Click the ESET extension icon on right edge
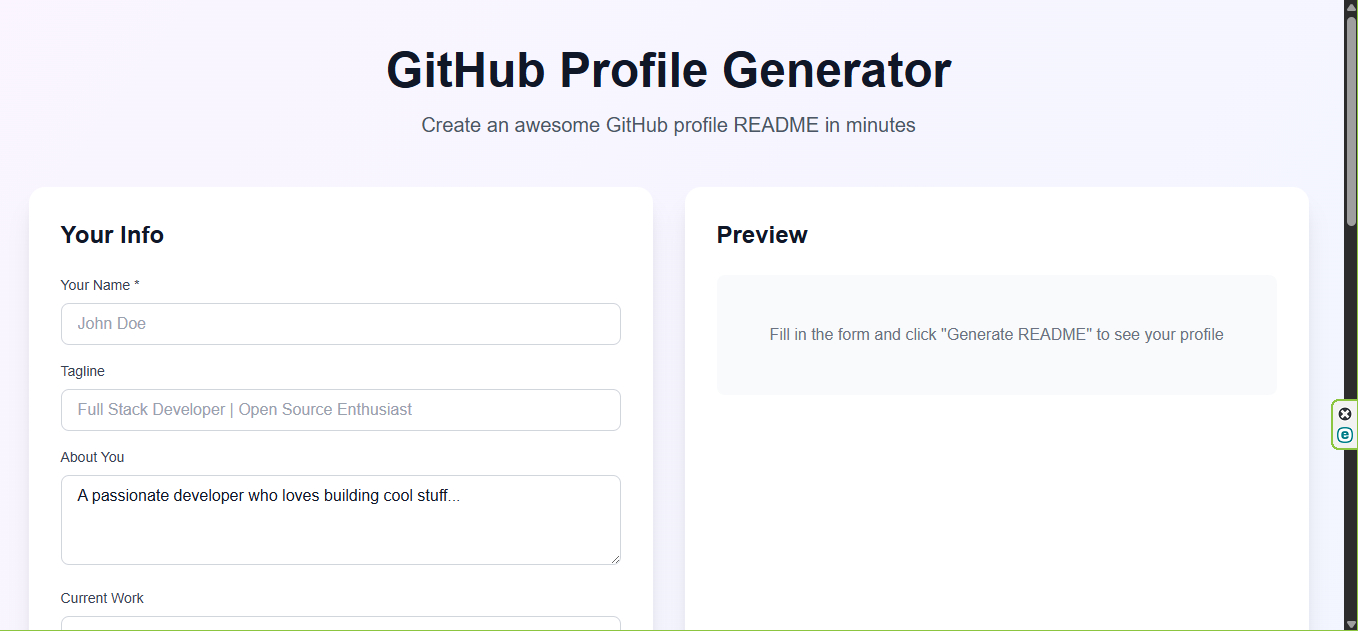 (x=1344, y=435)
